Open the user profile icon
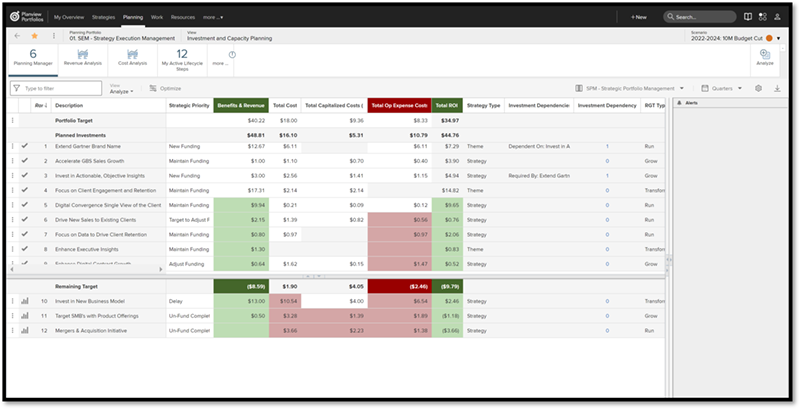This screenshot has height=409, width=800. [777, 17]
